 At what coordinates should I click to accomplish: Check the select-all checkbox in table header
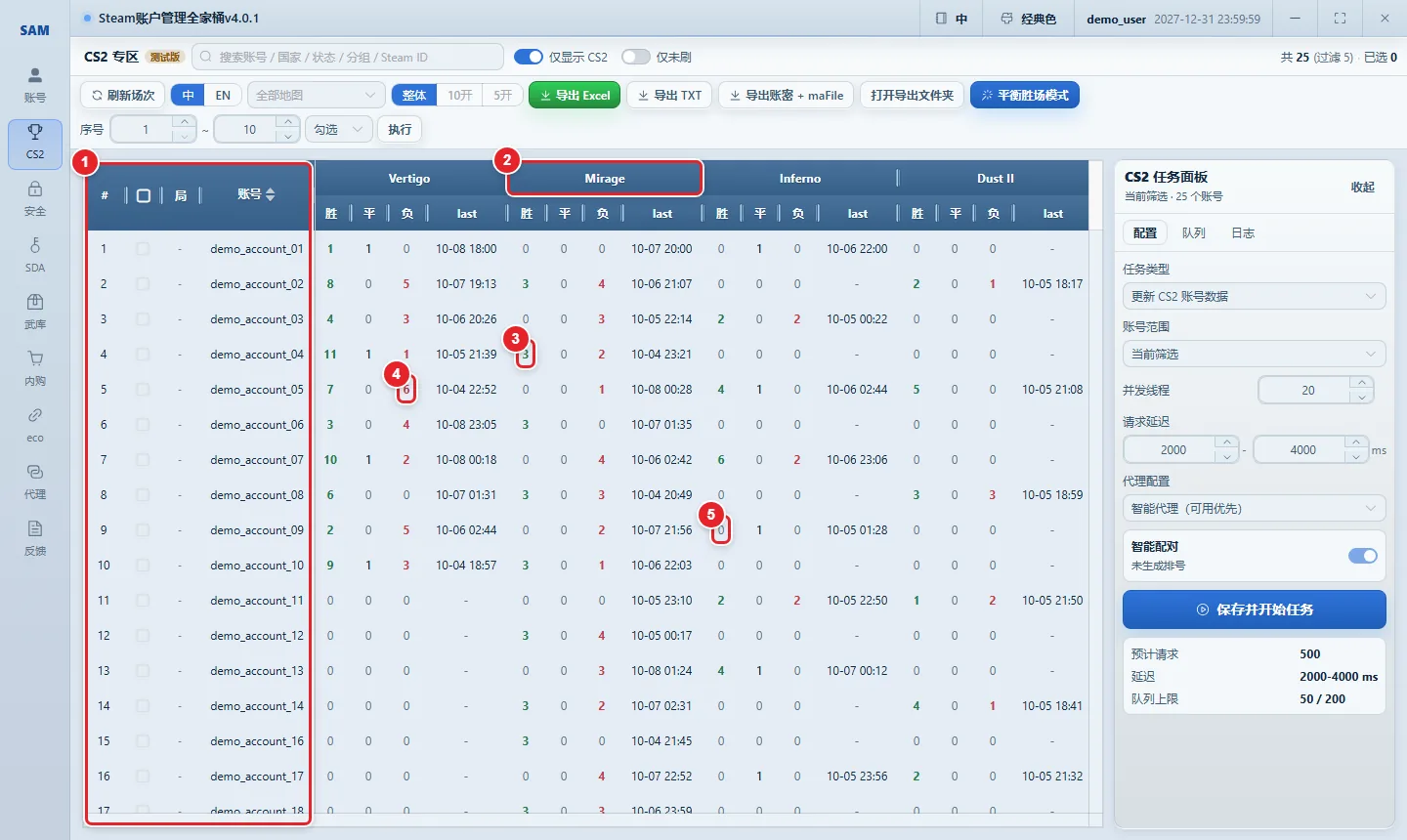tap(144, 195)
